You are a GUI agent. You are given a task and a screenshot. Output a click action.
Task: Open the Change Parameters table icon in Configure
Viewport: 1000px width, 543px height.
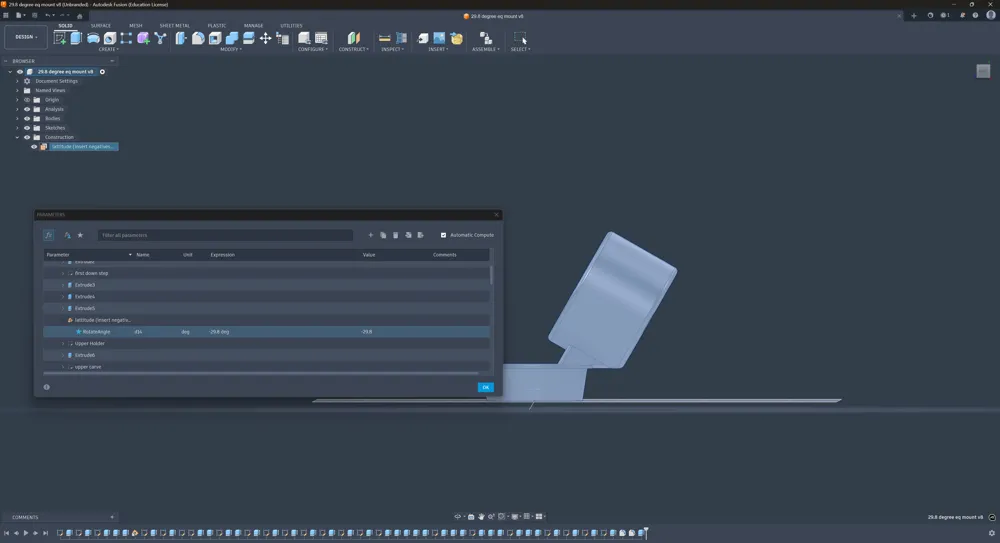321,38
